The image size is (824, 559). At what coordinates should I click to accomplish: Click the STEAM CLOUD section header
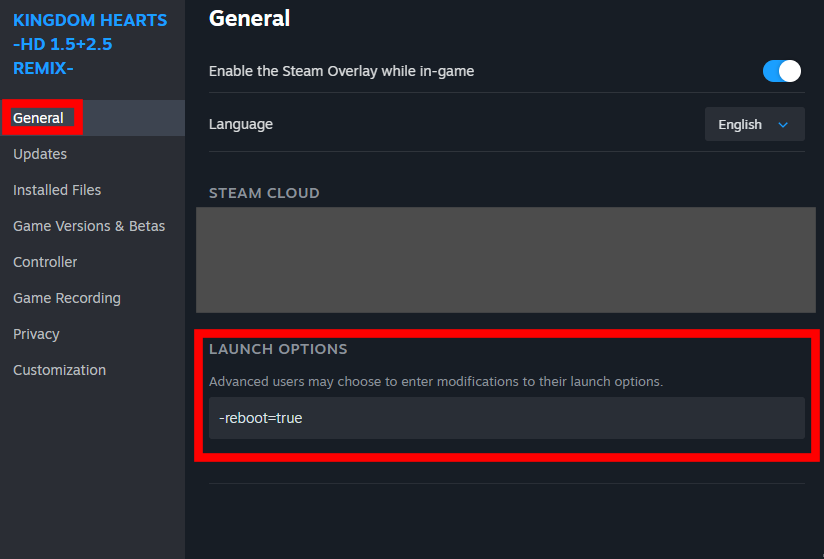point(264,193)
